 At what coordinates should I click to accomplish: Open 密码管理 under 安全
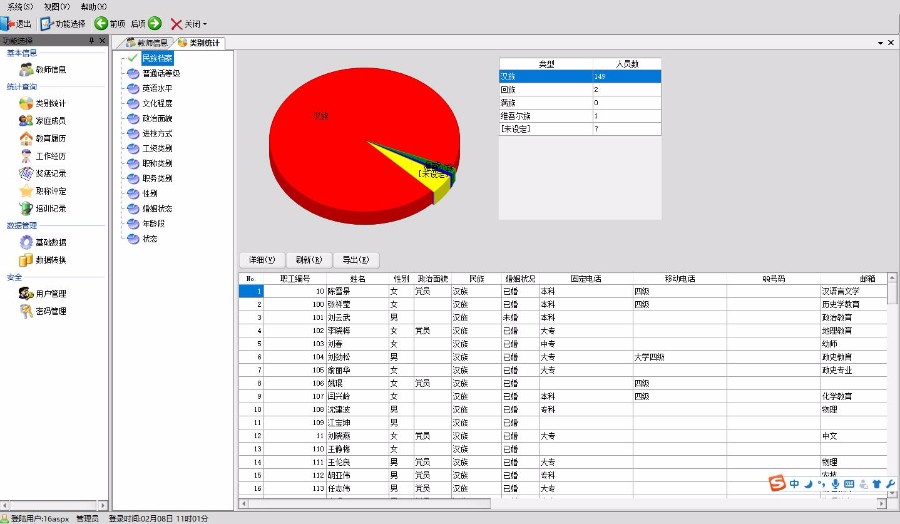(42, 311)
